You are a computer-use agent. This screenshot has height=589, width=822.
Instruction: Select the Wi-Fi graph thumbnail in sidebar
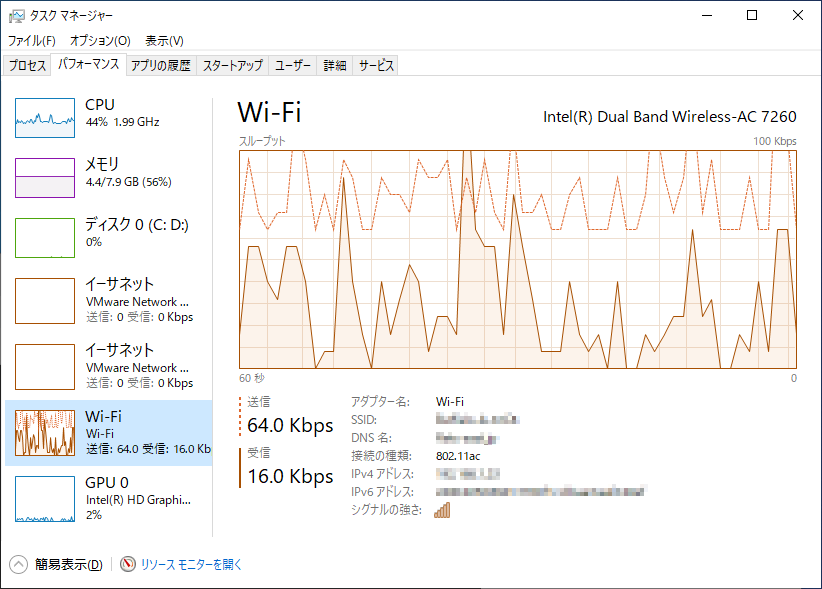coord(45,433)
